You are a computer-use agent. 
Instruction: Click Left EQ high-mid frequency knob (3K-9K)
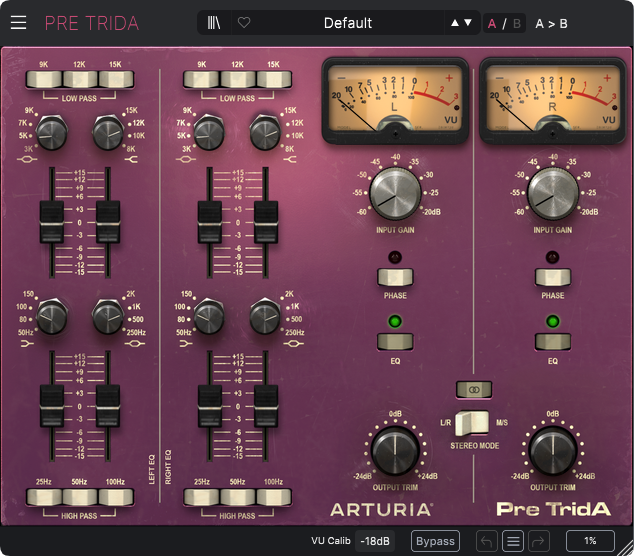[x=51, y=132]
